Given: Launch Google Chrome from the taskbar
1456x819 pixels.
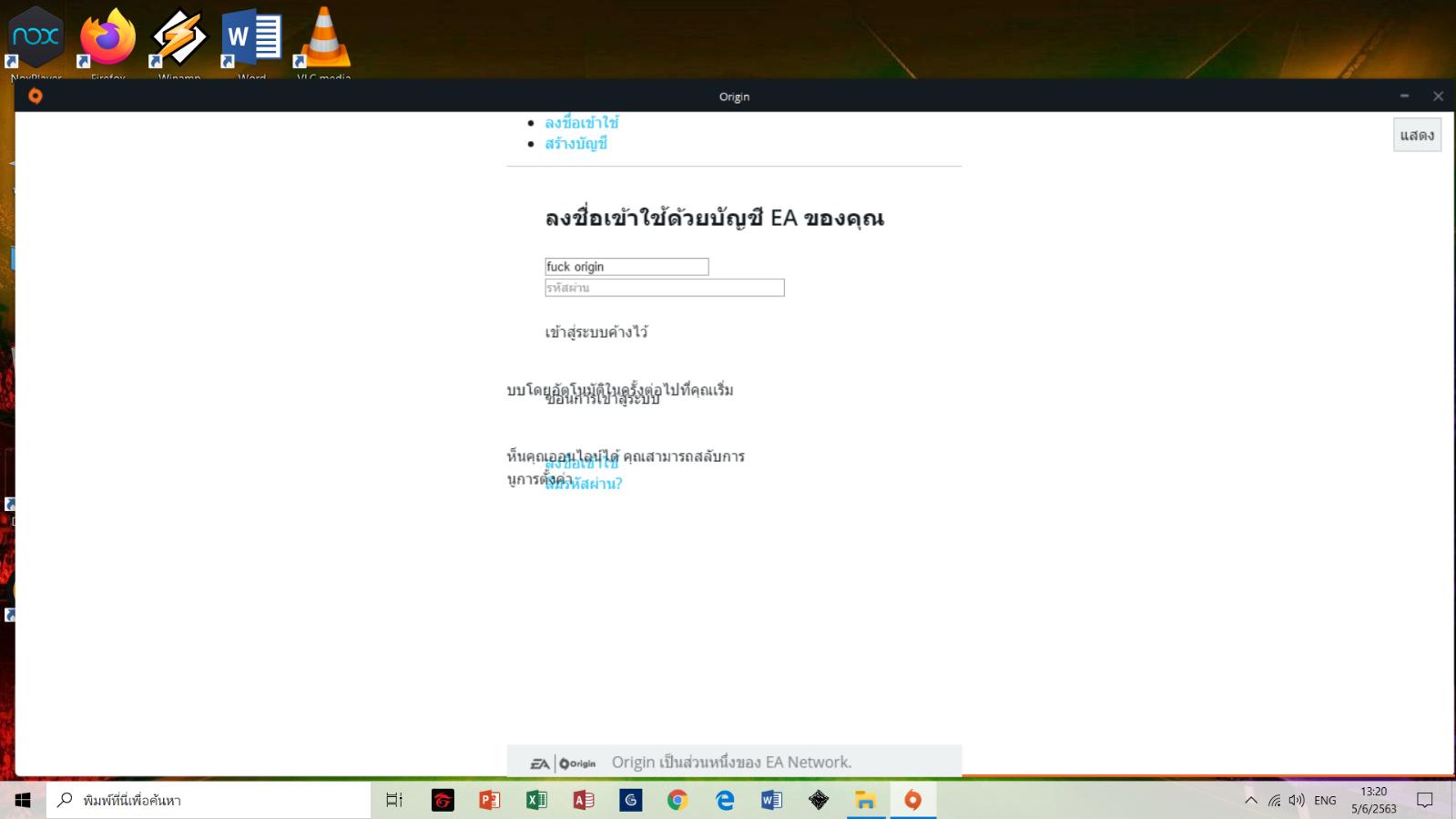Looking at the screenshot, I should pyautogui.click(x=677, y=800).
